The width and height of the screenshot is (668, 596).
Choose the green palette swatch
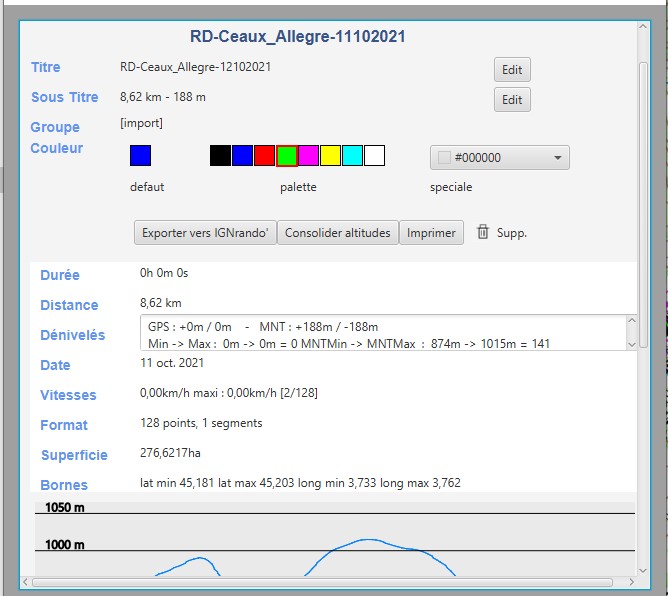(287, 156)
